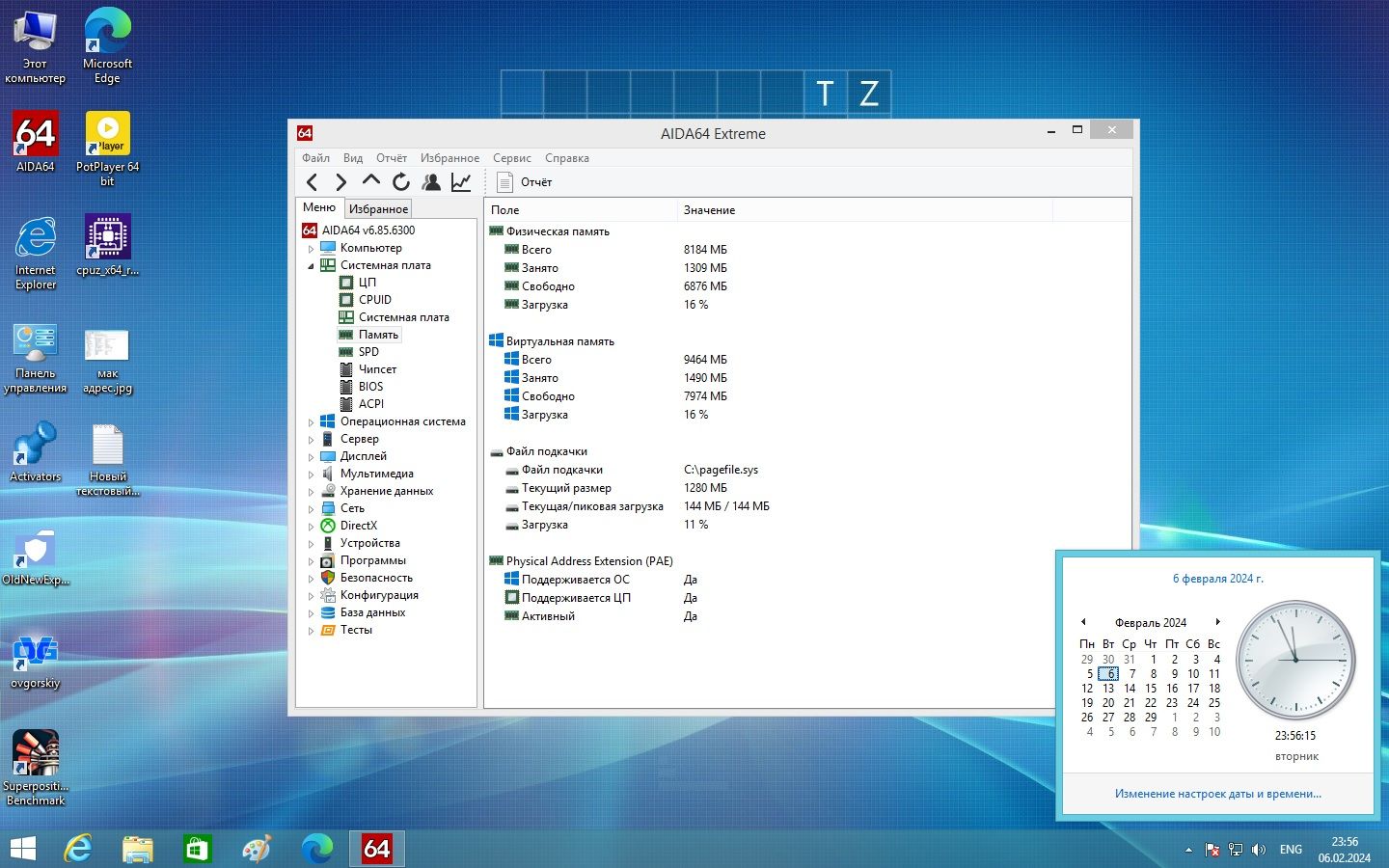Select day 14 in the calendar

1130,689
